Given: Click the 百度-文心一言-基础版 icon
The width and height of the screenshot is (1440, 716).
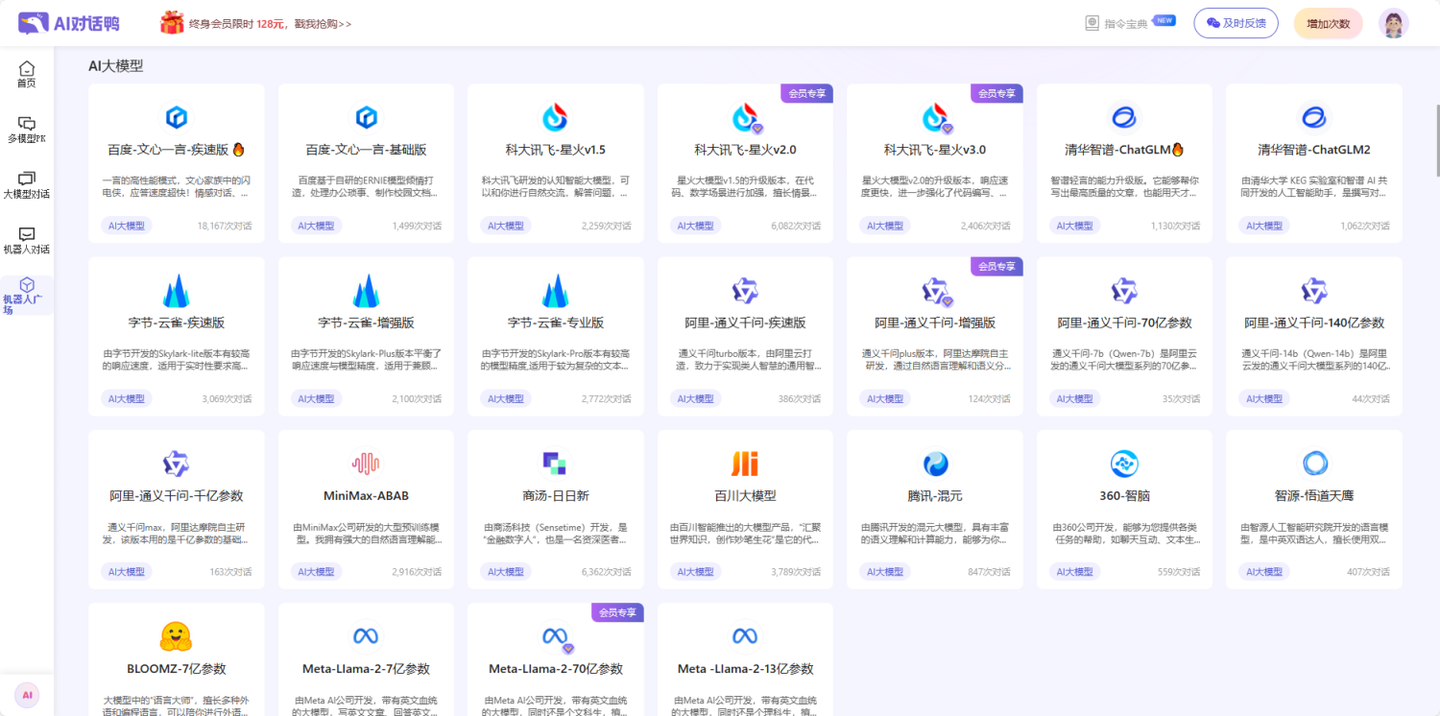Looking at the screenshot, I should tap(366, 118).
